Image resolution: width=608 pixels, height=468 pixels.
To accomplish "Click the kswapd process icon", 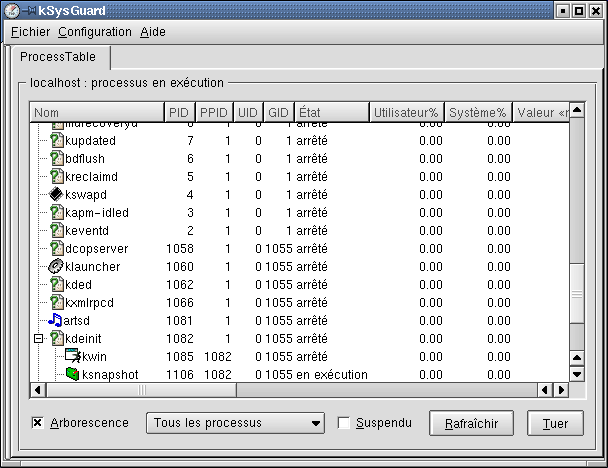I will point(56,194).
